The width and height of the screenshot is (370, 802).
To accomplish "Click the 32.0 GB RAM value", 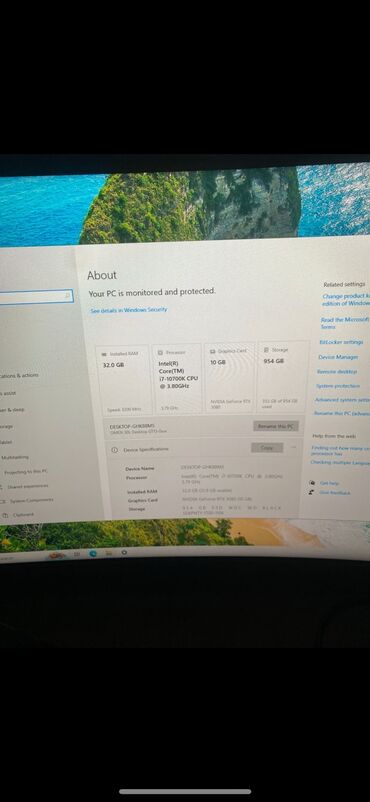I will 114,365.
